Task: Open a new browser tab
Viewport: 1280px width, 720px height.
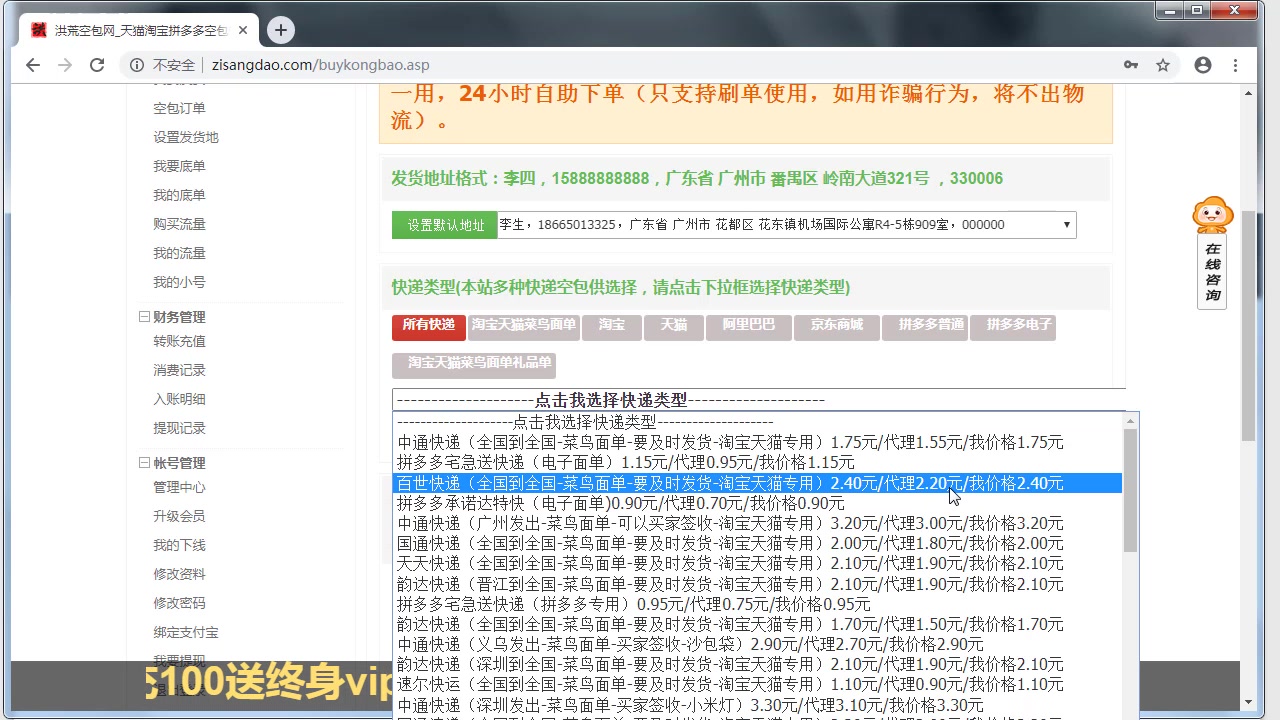Action: 281,30
